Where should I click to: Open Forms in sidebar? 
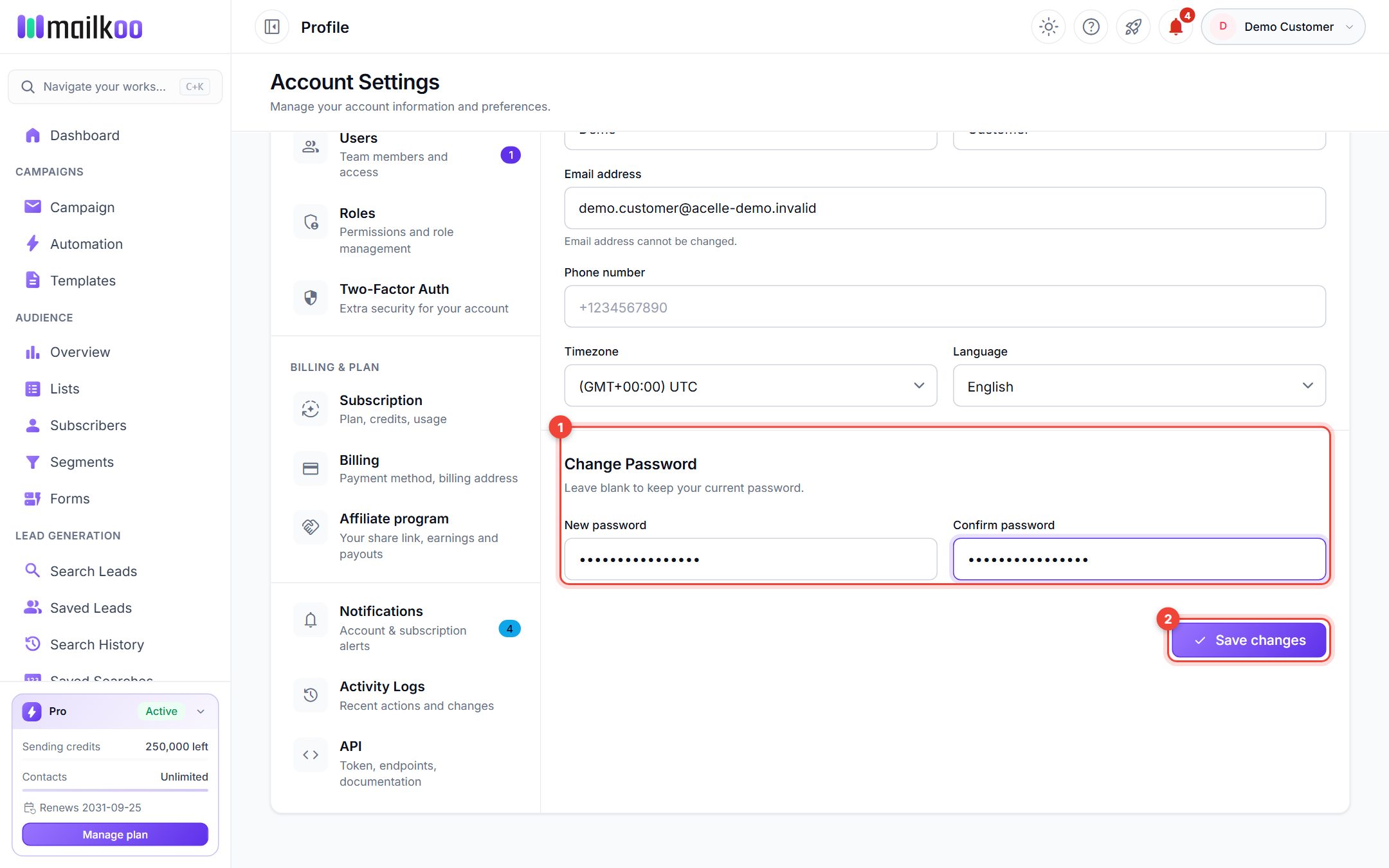115,499
